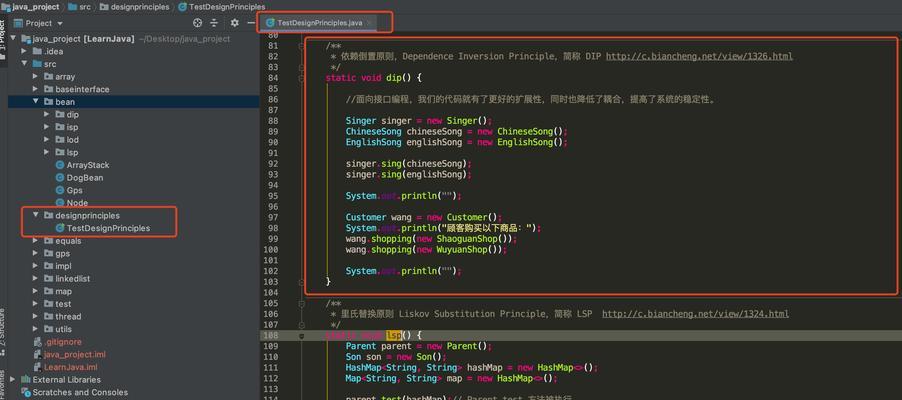Click the locate/scroll from source target icon
This screenshot has width=902, height=400.
198,23
